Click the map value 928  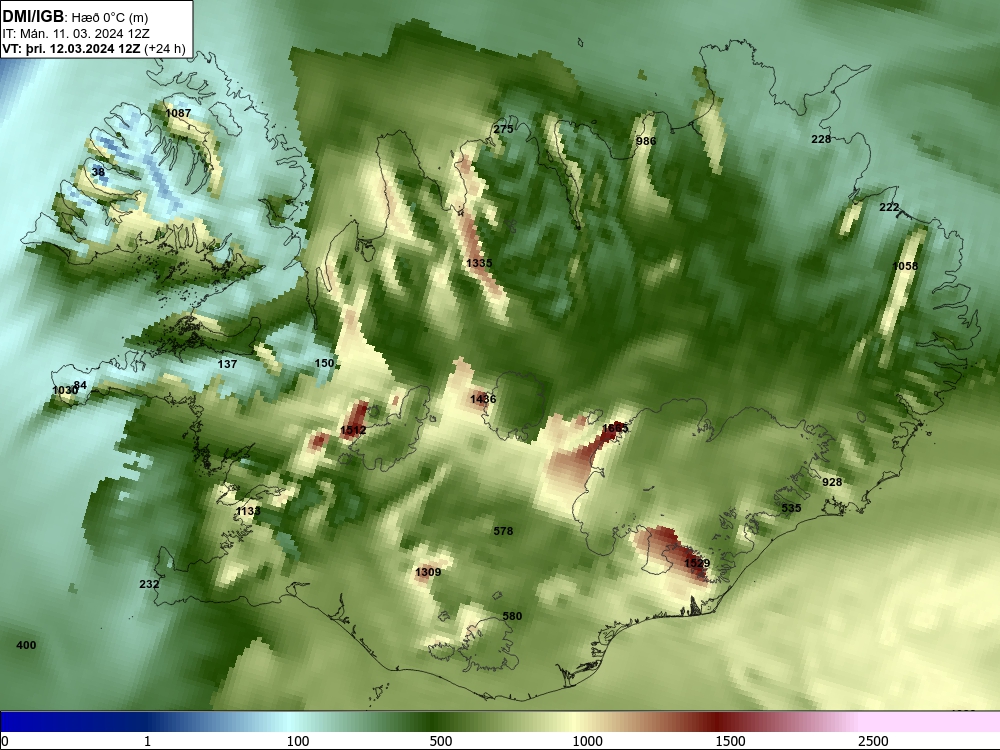(832, 482)
